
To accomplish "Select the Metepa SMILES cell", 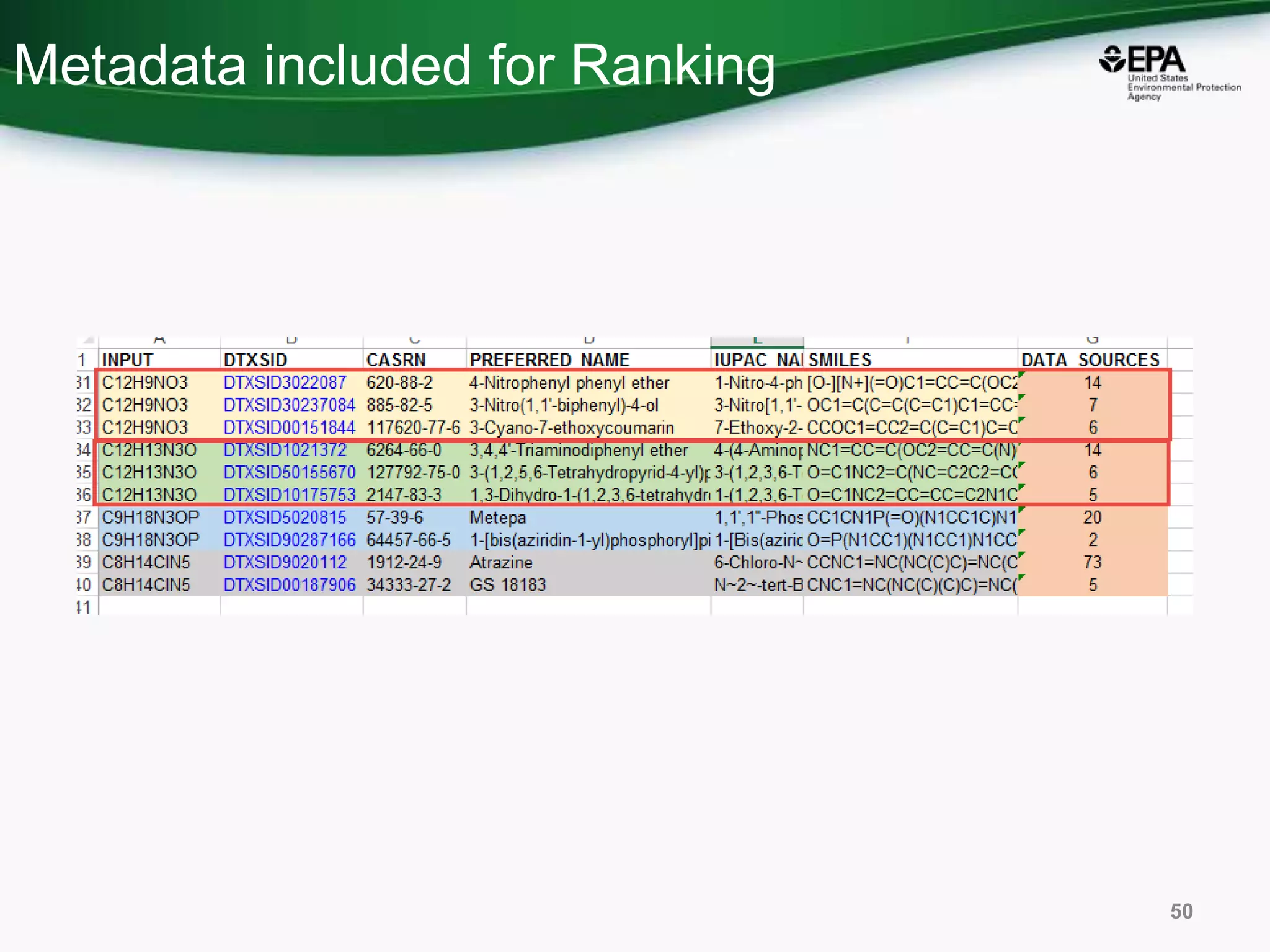I will (x=910, y=517).
